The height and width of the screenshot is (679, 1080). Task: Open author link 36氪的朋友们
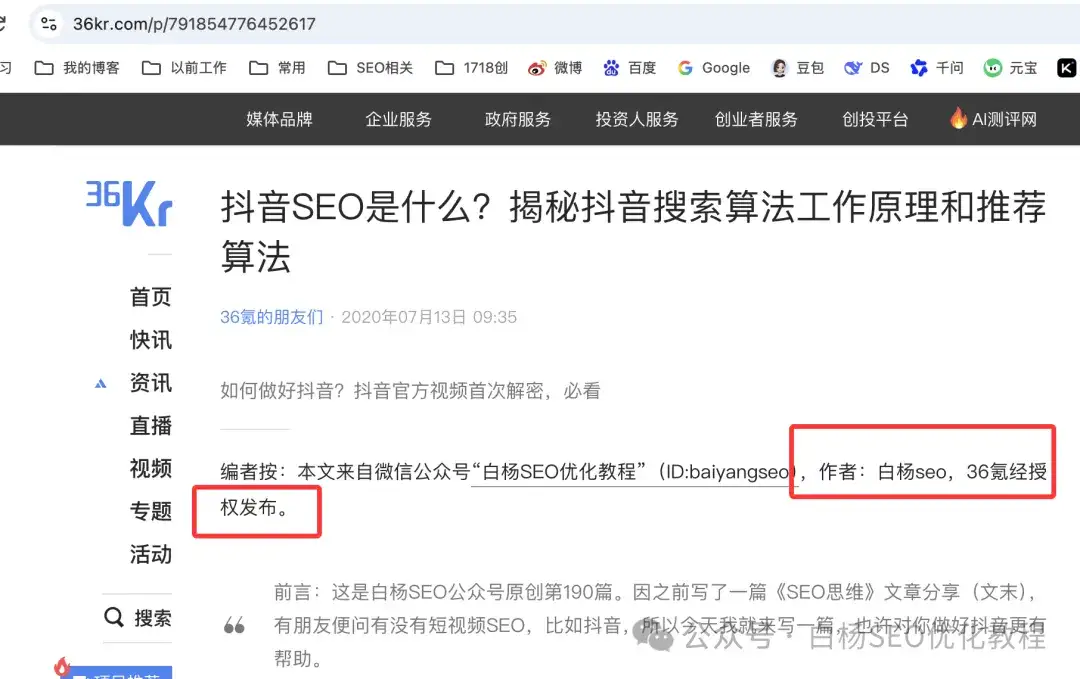coord(271,317)
